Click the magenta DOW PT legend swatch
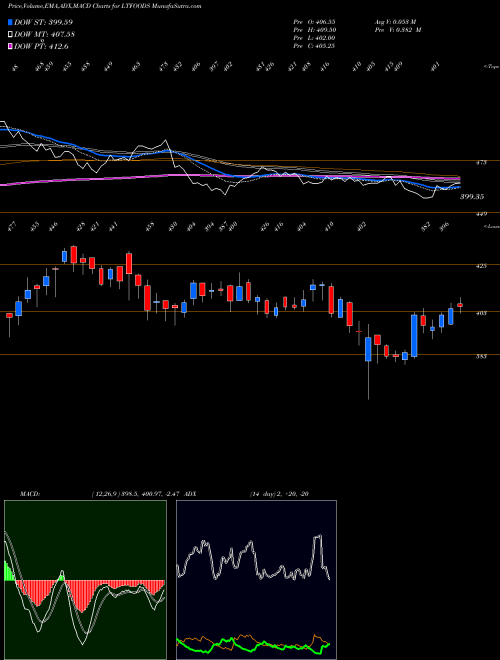The image size is (500, 660). click(x=11, y=46)
